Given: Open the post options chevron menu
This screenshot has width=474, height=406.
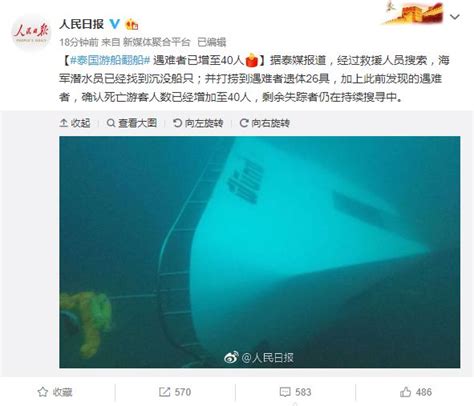Looking at the screenshot, I should tap(455, 16).
